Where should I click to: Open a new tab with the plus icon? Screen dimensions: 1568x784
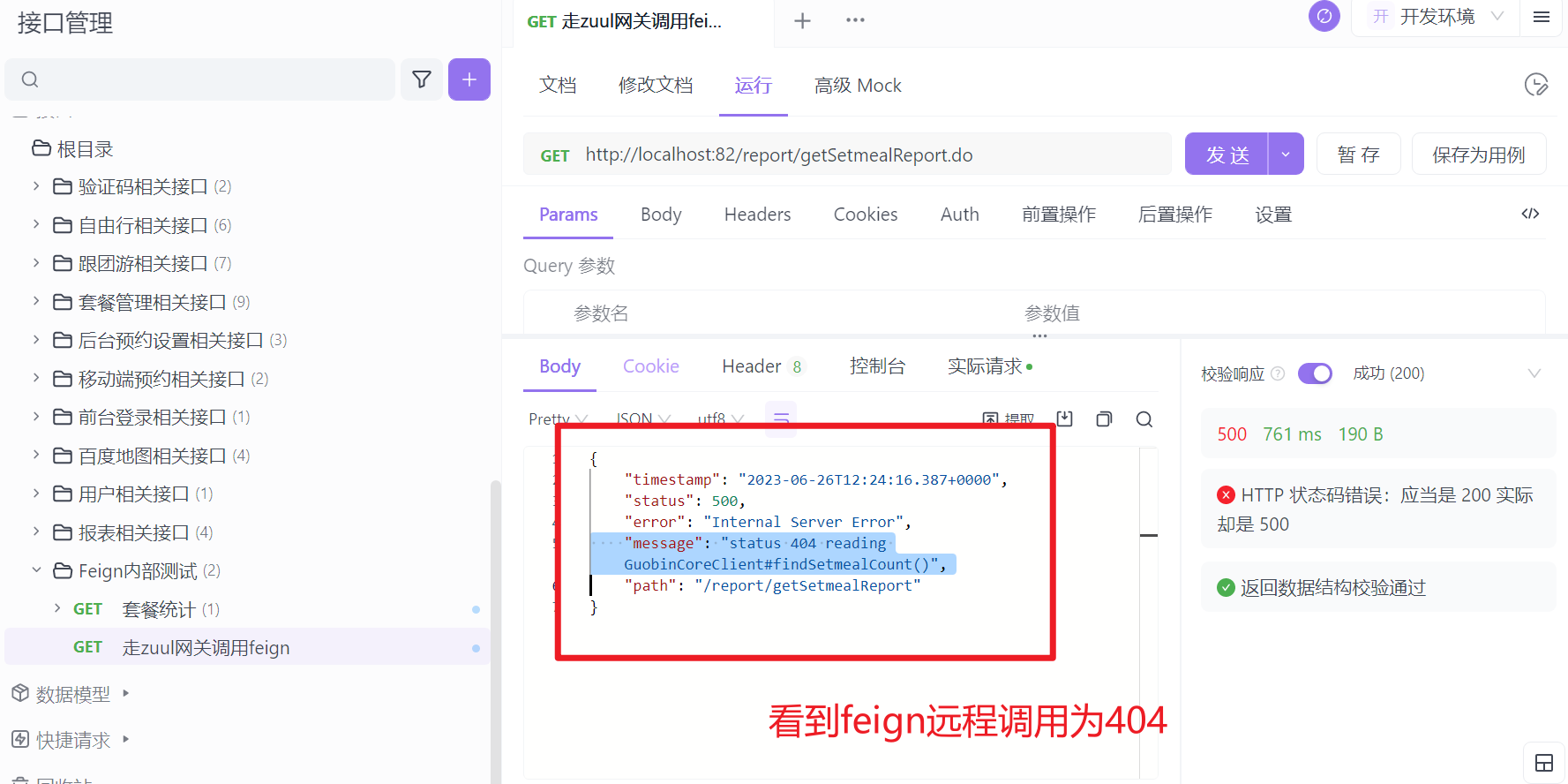click(802, 20)
